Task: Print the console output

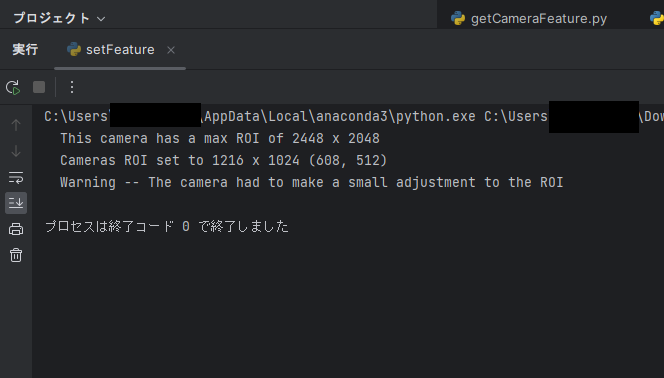Action: point(16,229)
